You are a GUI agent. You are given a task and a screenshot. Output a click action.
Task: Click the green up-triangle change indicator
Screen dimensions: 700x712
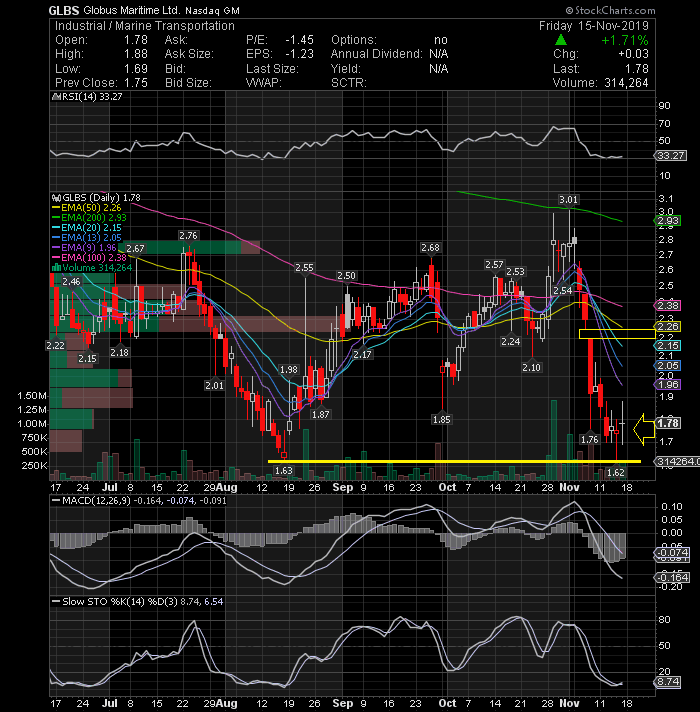click(561, 40)
